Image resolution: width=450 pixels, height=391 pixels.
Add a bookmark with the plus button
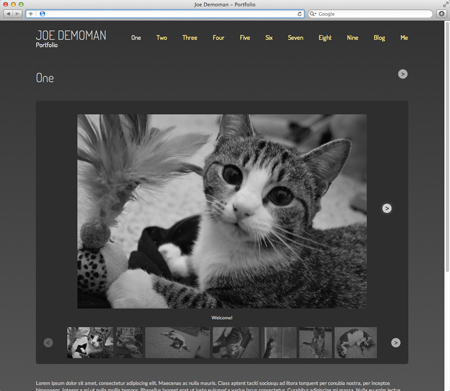(x=31, y=14)
